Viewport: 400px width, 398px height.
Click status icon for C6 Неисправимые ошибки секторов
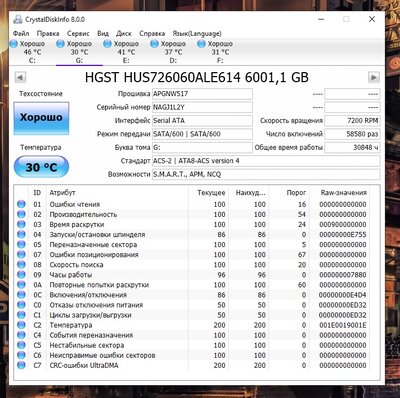pos(21,355)
